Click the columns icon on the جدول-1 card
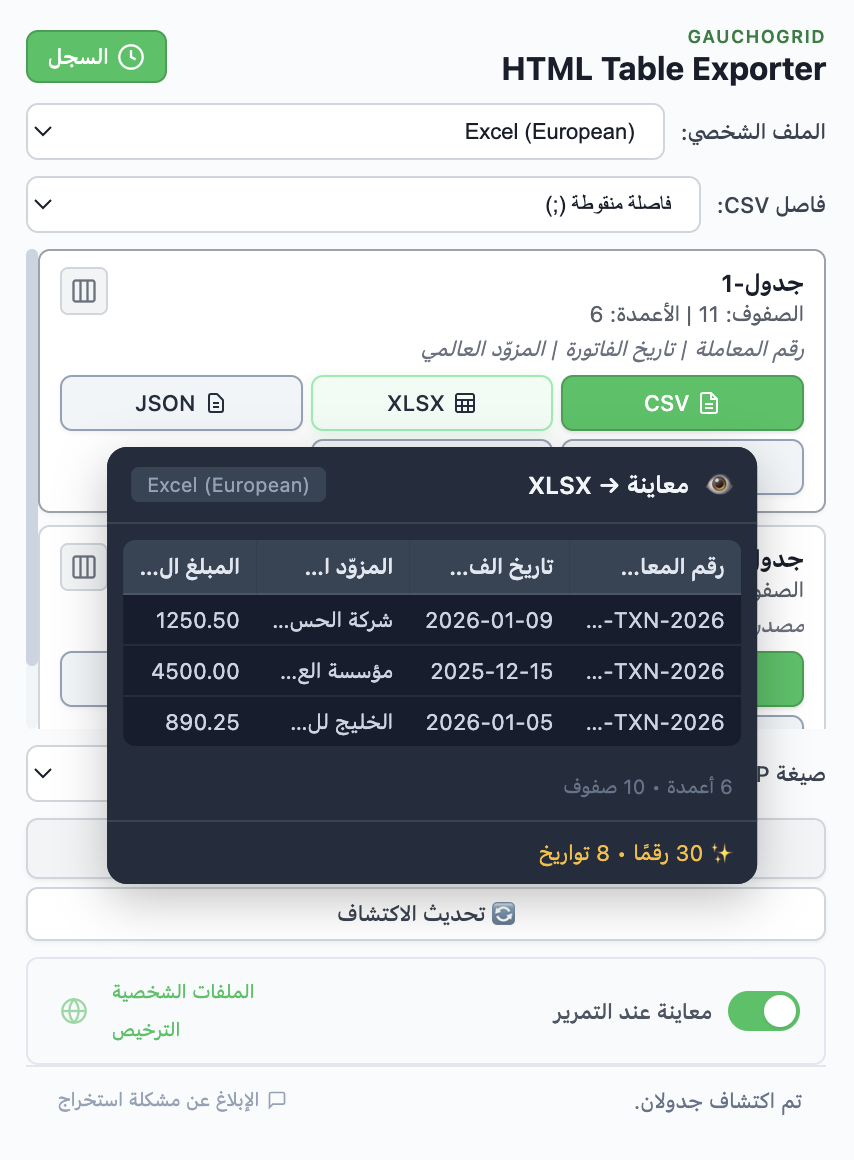854x1160 pixels. click(x=84, y=291)
